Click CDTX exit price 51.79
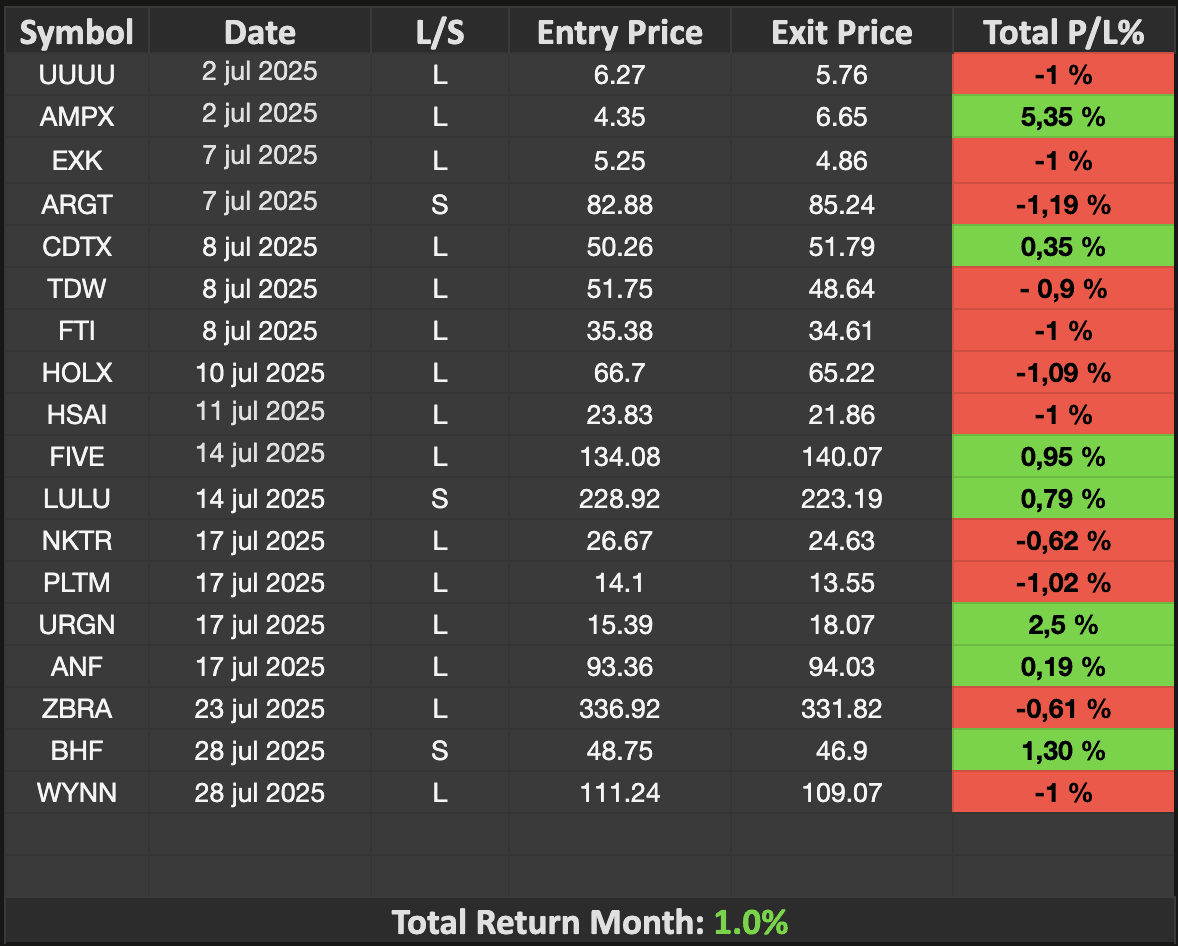This screenshot has height=946, width=1178. [841, 246]
